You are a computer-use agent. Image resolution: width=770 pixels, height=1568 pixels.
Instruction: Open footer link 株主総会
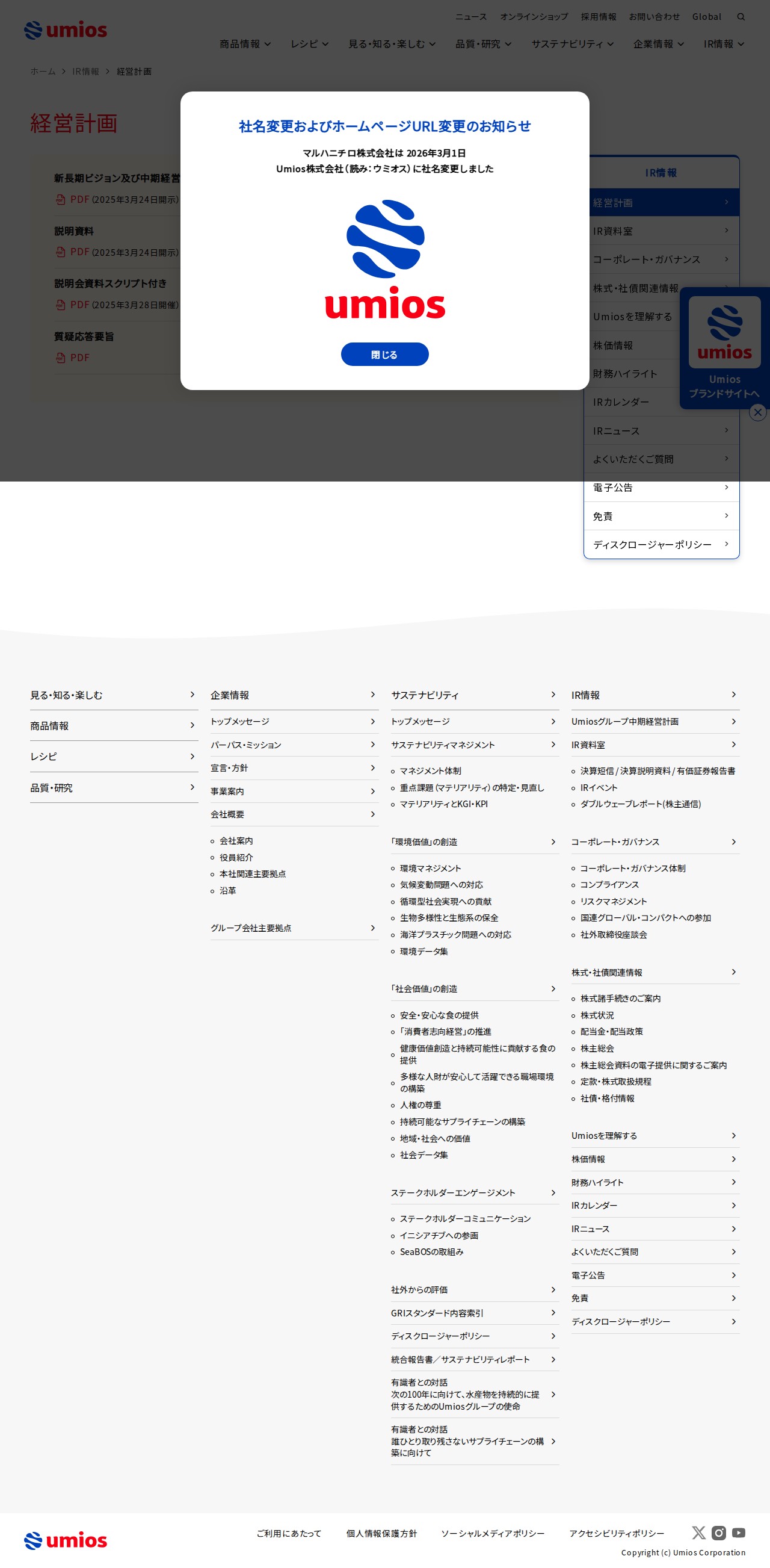(597, 1049)
